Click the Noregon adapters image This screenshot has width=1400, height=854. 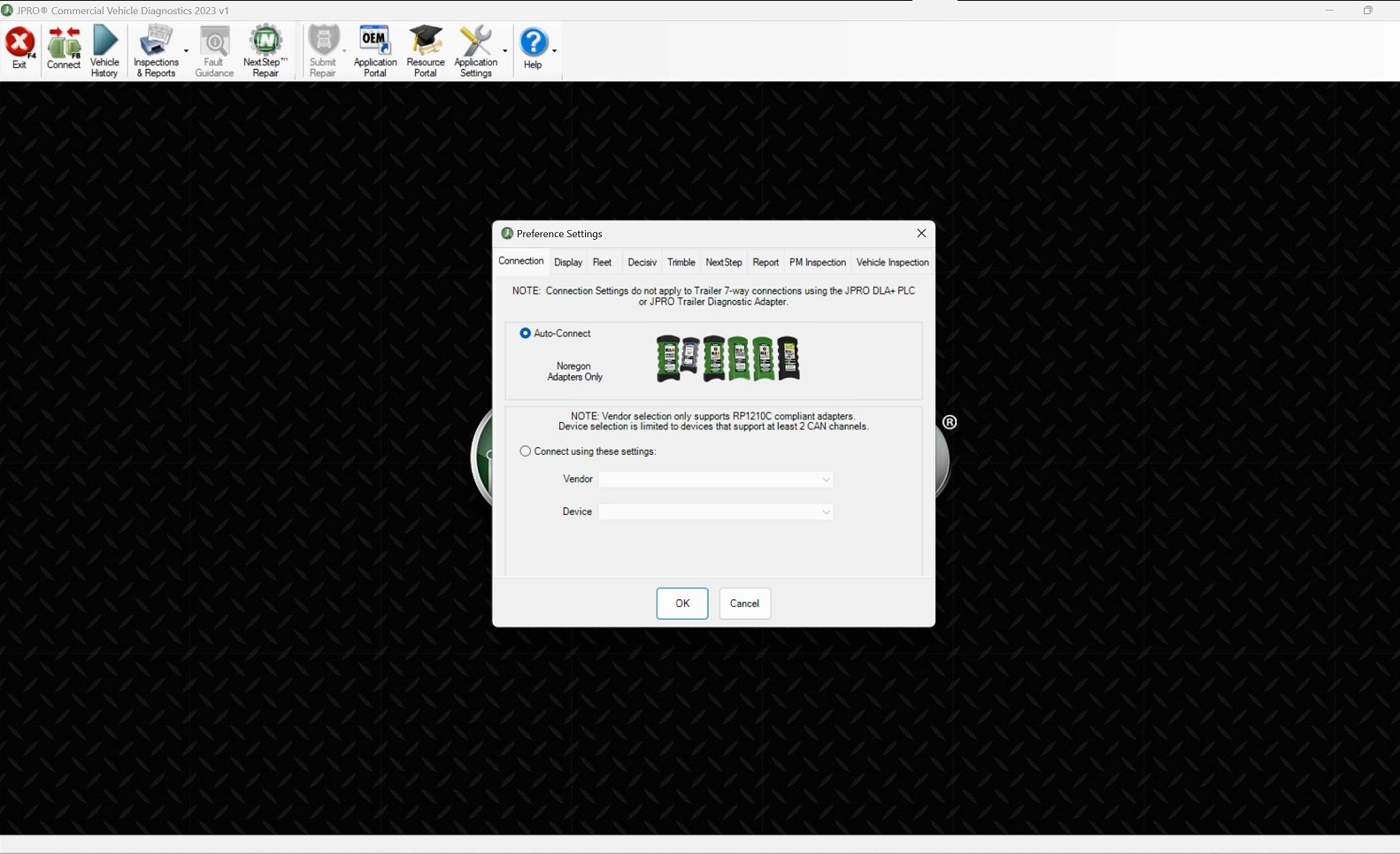pyautogui.click(x=728, y=358)
